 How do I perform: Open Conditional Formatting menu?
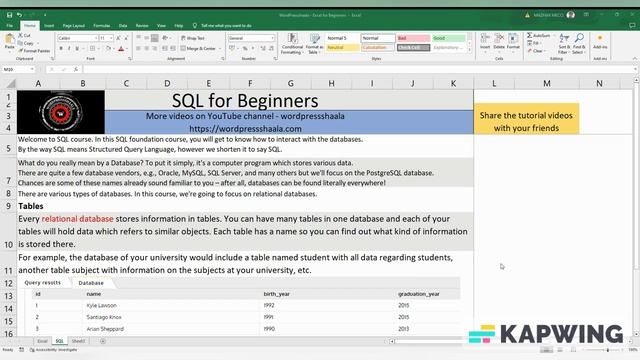coord(292,44)
